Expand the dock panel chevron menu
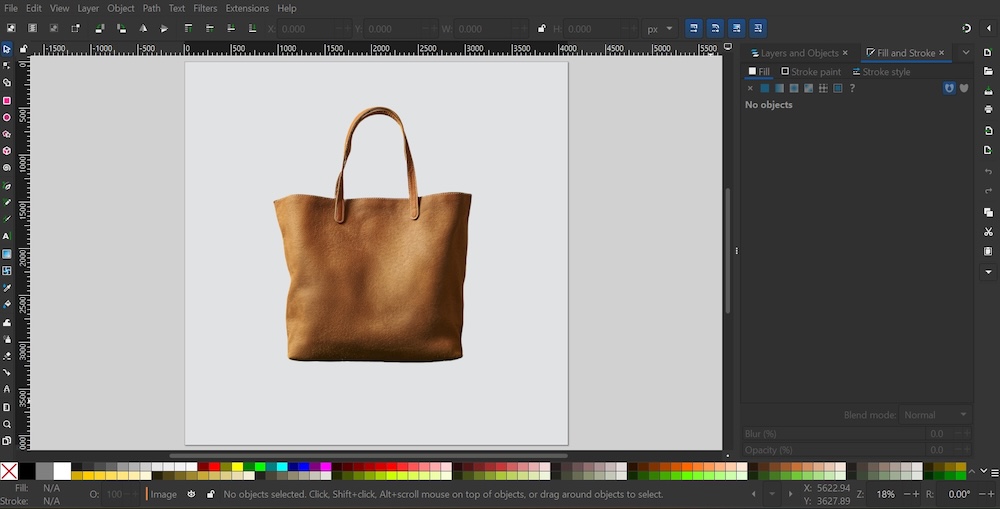The width and height of the screenshot is (1000, 509). click(x=965, y=53)
